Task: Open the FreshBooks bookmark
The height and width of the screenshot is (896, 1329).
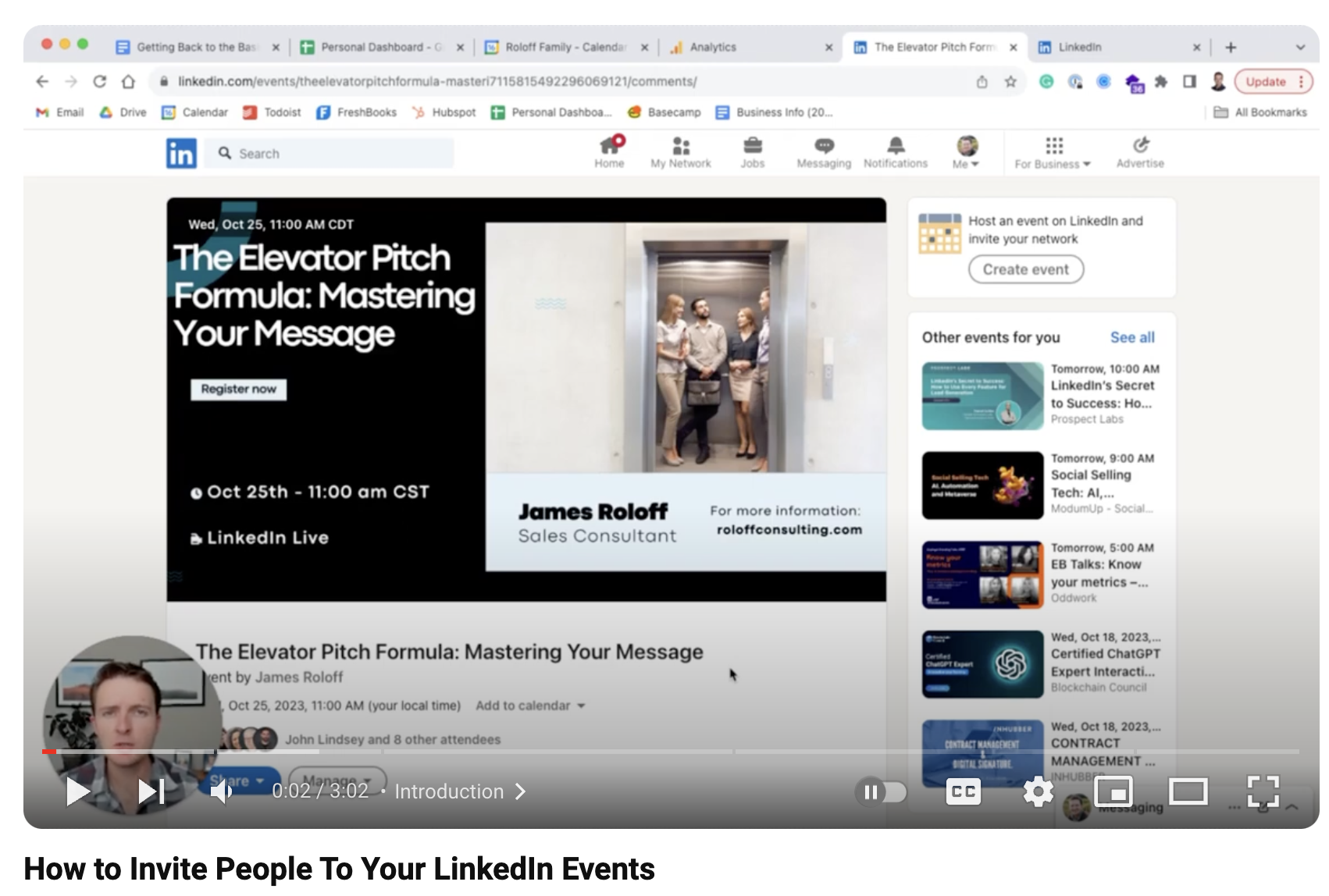Action: tap(356, 112)
